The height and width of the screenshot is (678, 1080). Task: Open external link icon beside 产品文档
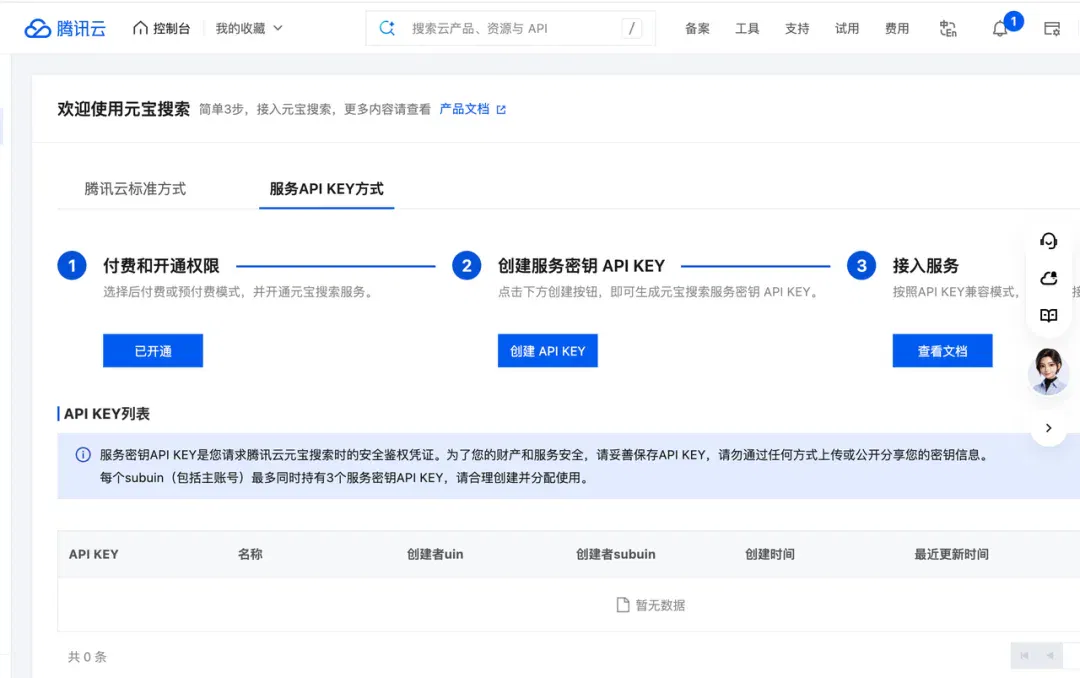tap(501, 110)
